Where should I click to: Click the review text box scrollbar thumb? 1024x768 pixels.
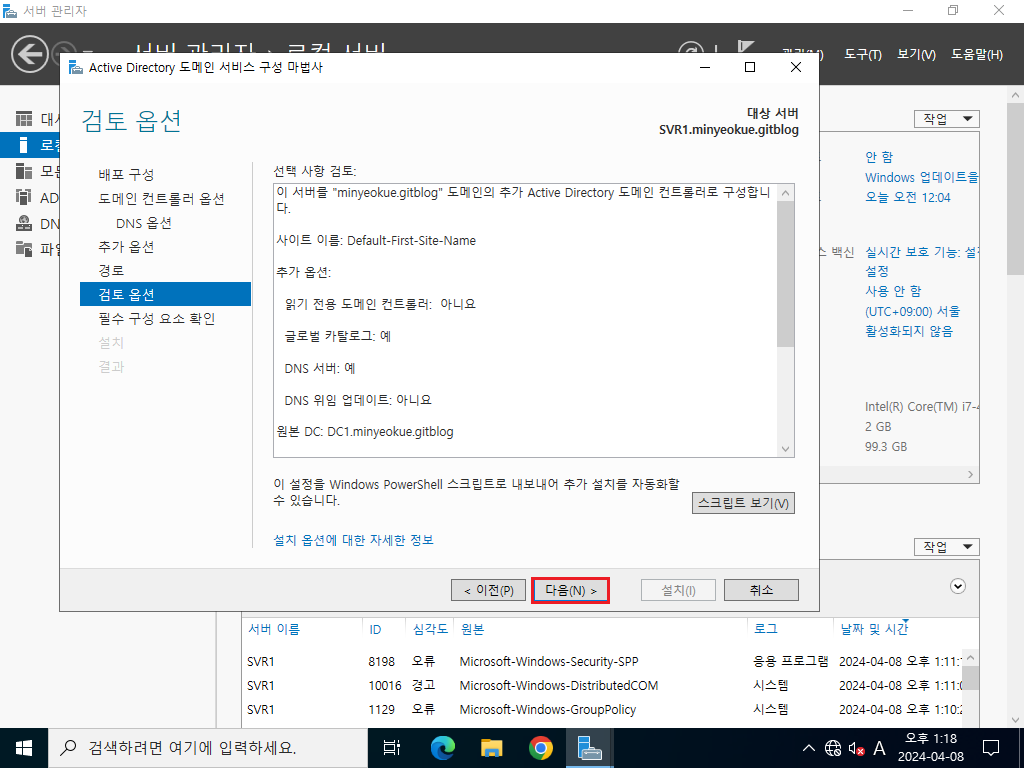(x=786, y=274)
